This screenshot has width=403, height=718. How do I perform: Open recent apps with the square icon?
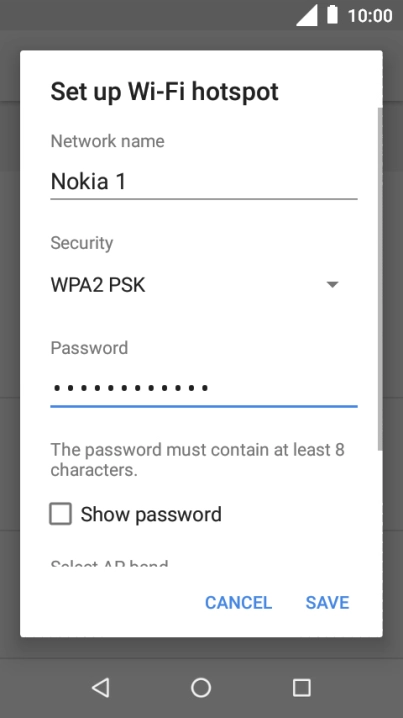pyautogui.click(x=301, y=687)
